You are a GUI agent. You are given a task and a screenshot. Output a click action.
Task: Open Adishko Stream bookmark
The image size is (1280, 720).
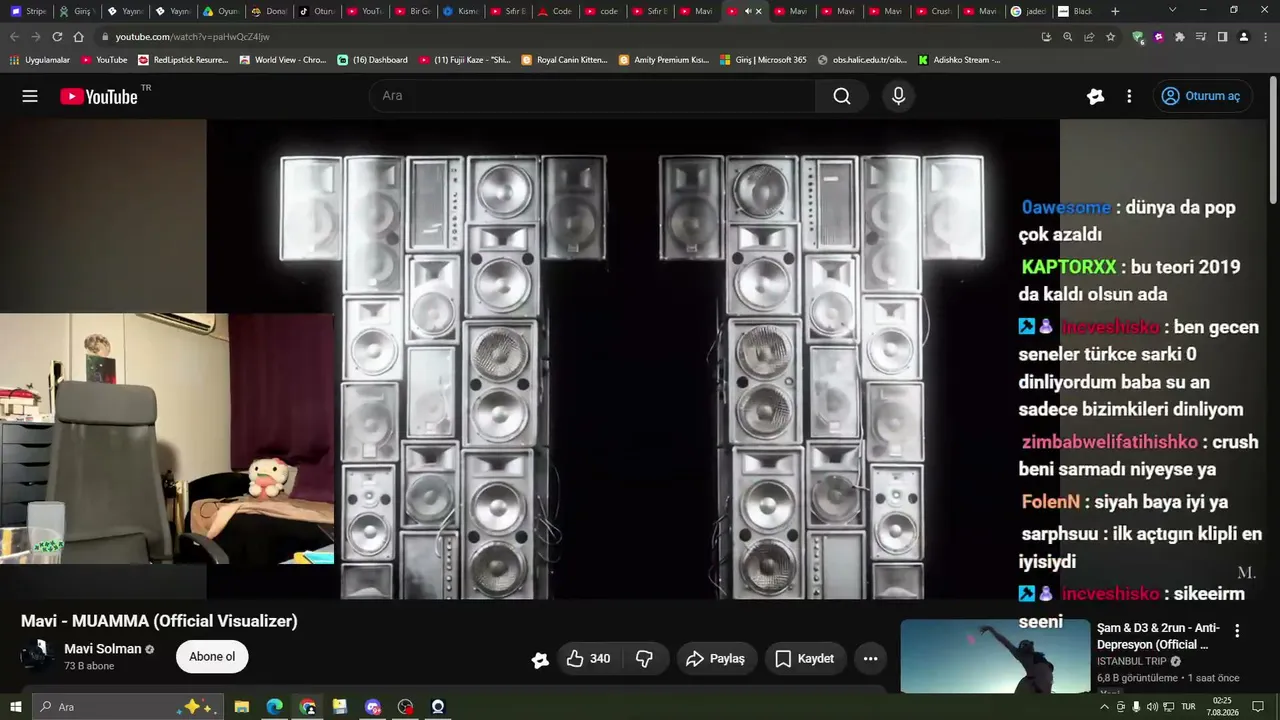point(959,60)
